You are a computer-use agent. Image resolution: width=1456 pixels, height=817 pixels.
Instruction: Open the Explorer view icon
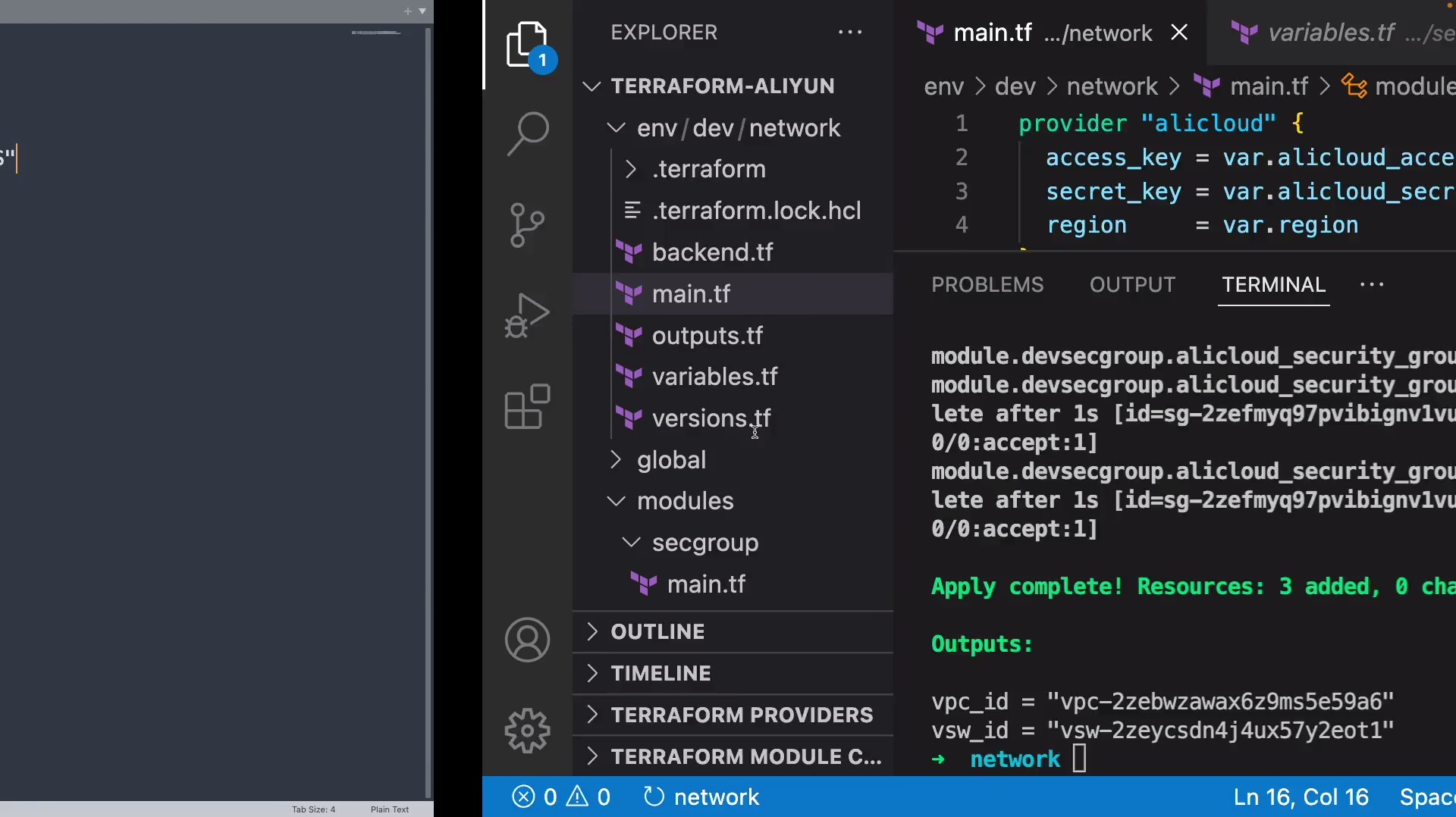tap(527, 45)
